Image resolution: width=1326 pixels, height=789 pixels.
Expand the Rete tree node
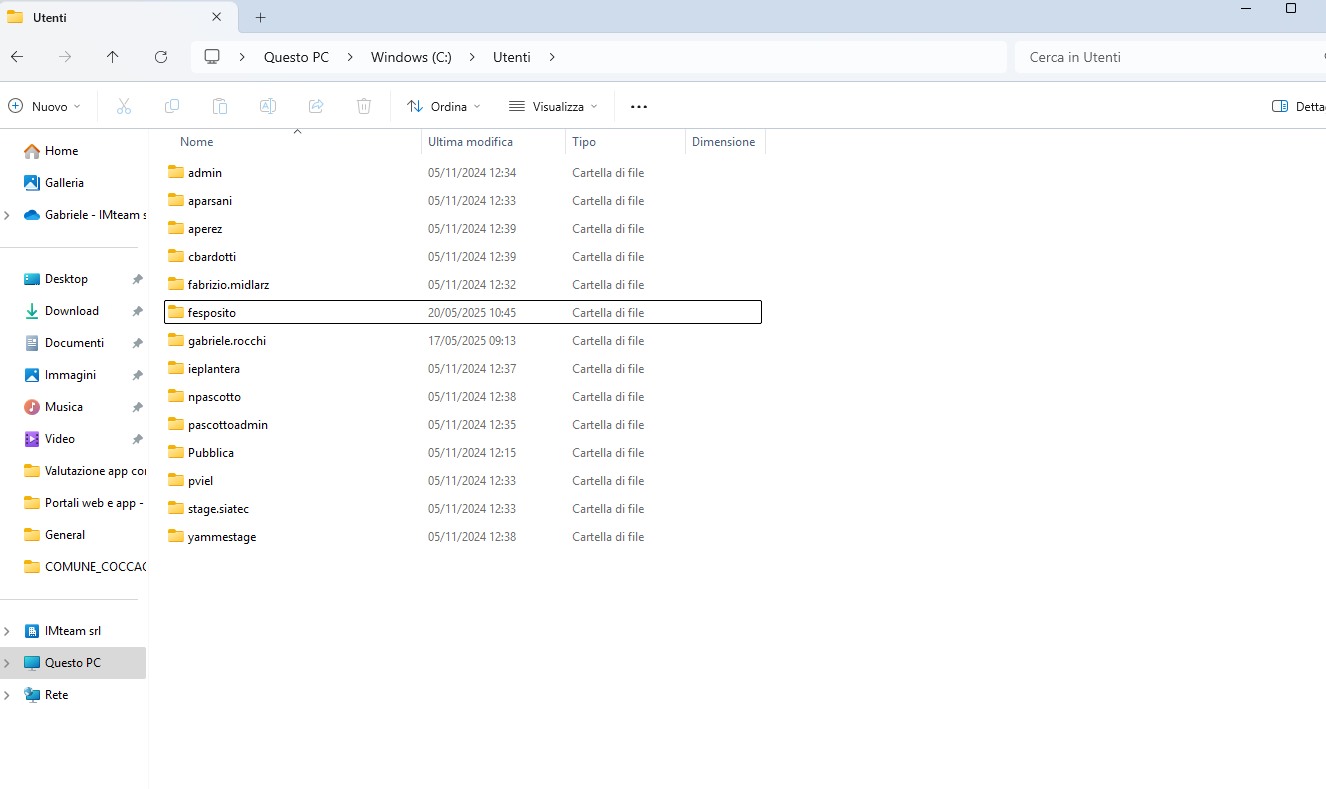[x=8, y=695]
